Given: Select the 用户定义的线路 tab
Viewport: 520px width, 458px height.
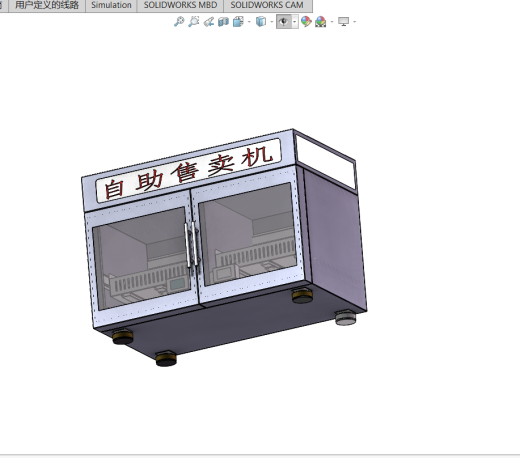Looking at the screenshot, I should coord(47,5).
